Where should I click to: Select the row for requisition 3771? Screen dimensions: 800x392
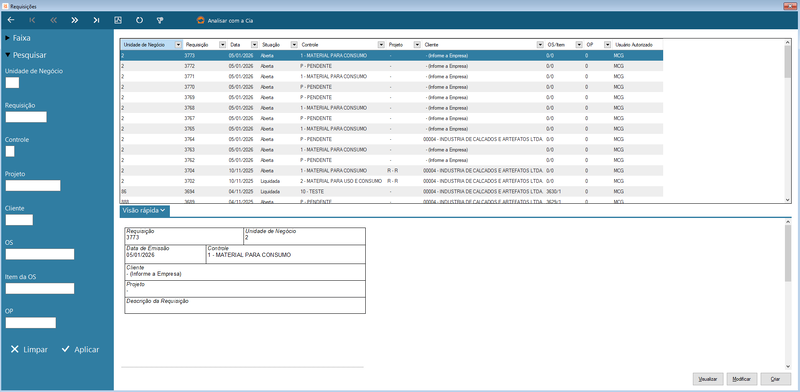(x=392, y=76)
